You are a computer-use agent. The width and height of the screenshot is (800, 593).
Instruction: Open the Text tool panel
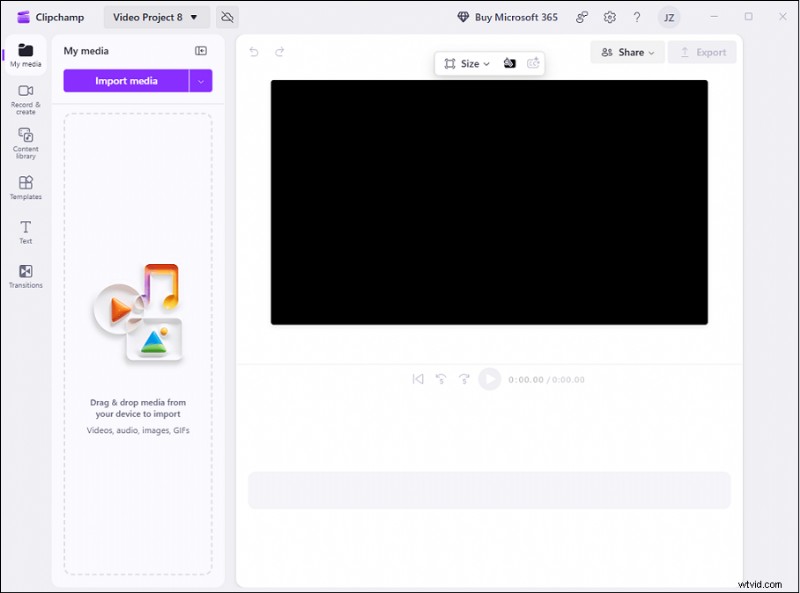[x=25, y=230]
